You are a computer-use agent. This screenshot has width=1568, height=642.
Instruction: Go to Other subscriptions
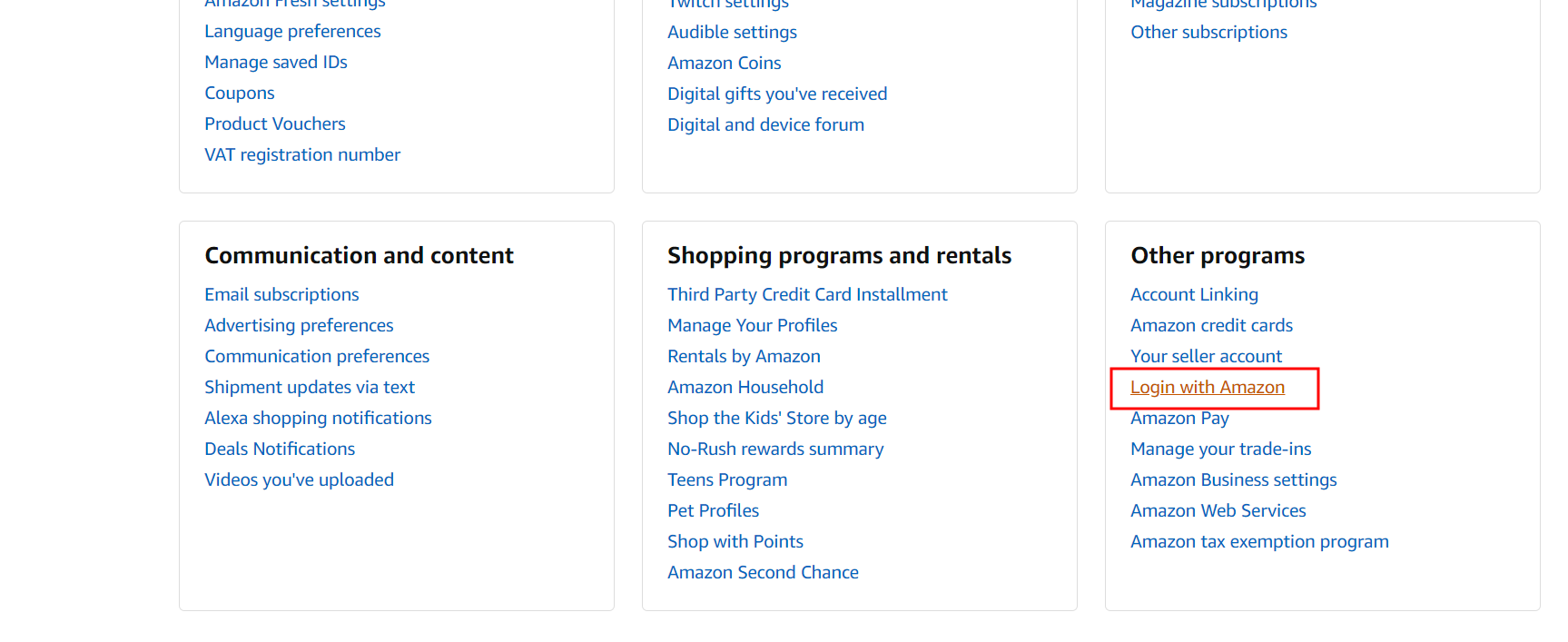coord(1208,33)
